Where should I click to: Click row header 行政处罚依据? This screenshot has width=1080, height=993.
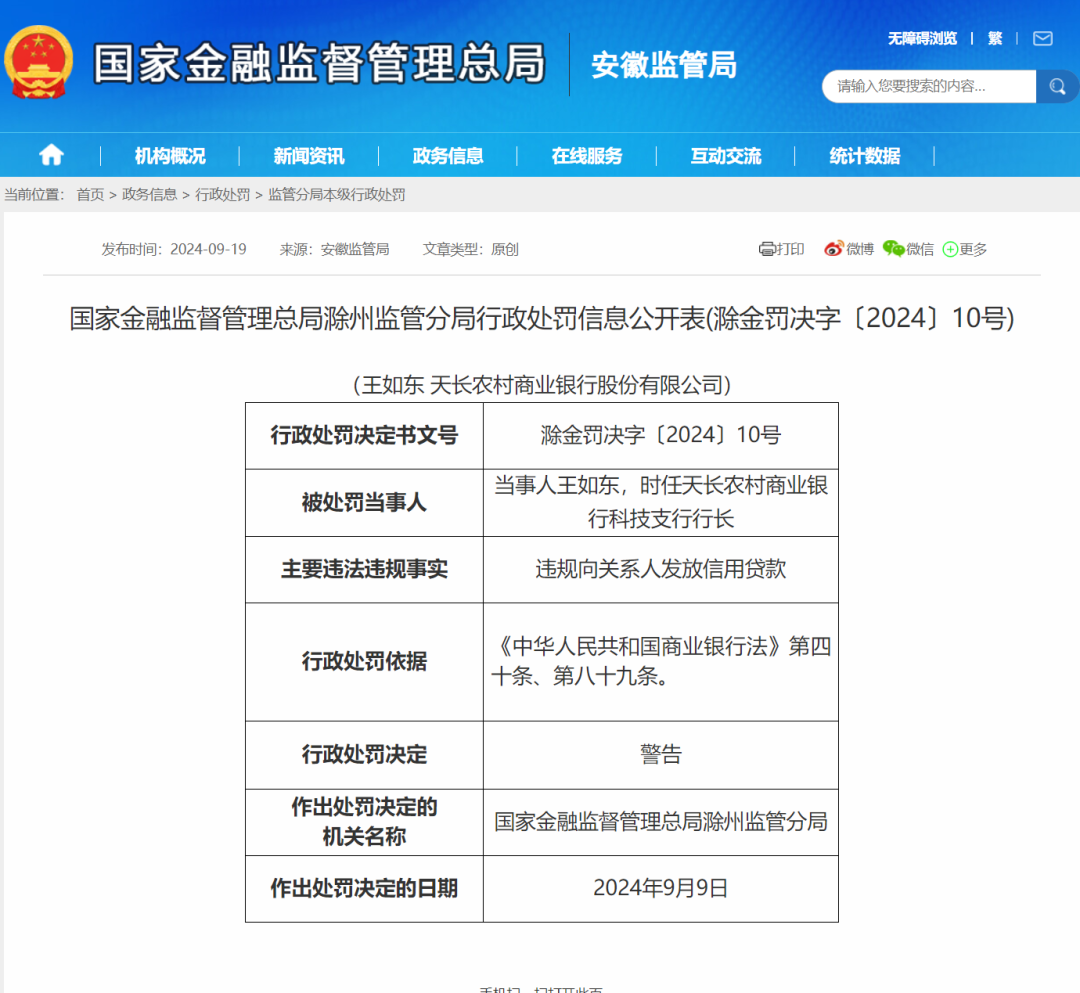click(364, 662)
